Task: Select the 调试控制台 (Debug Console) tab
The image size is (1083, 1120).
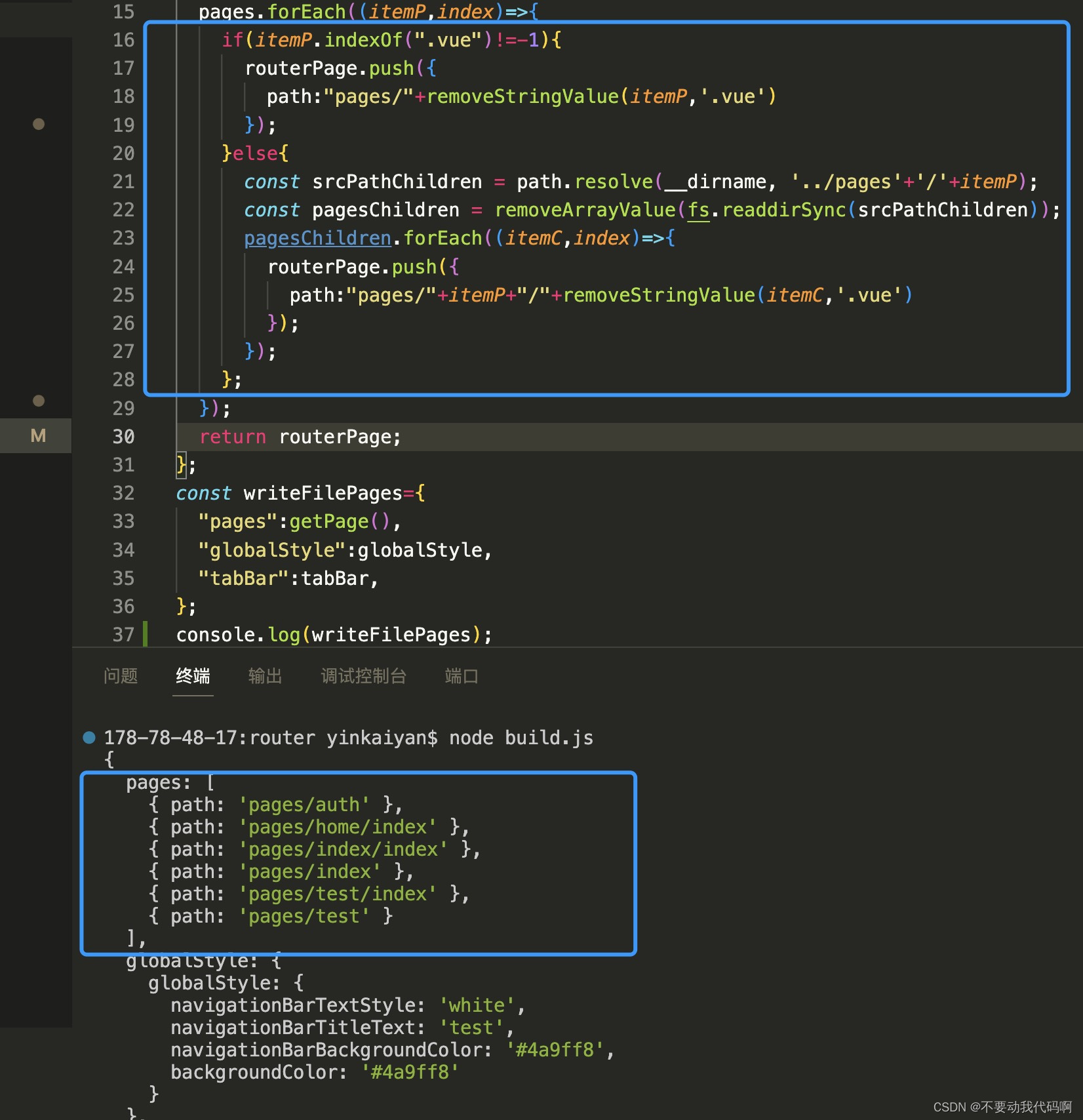Action: [364, 676]
